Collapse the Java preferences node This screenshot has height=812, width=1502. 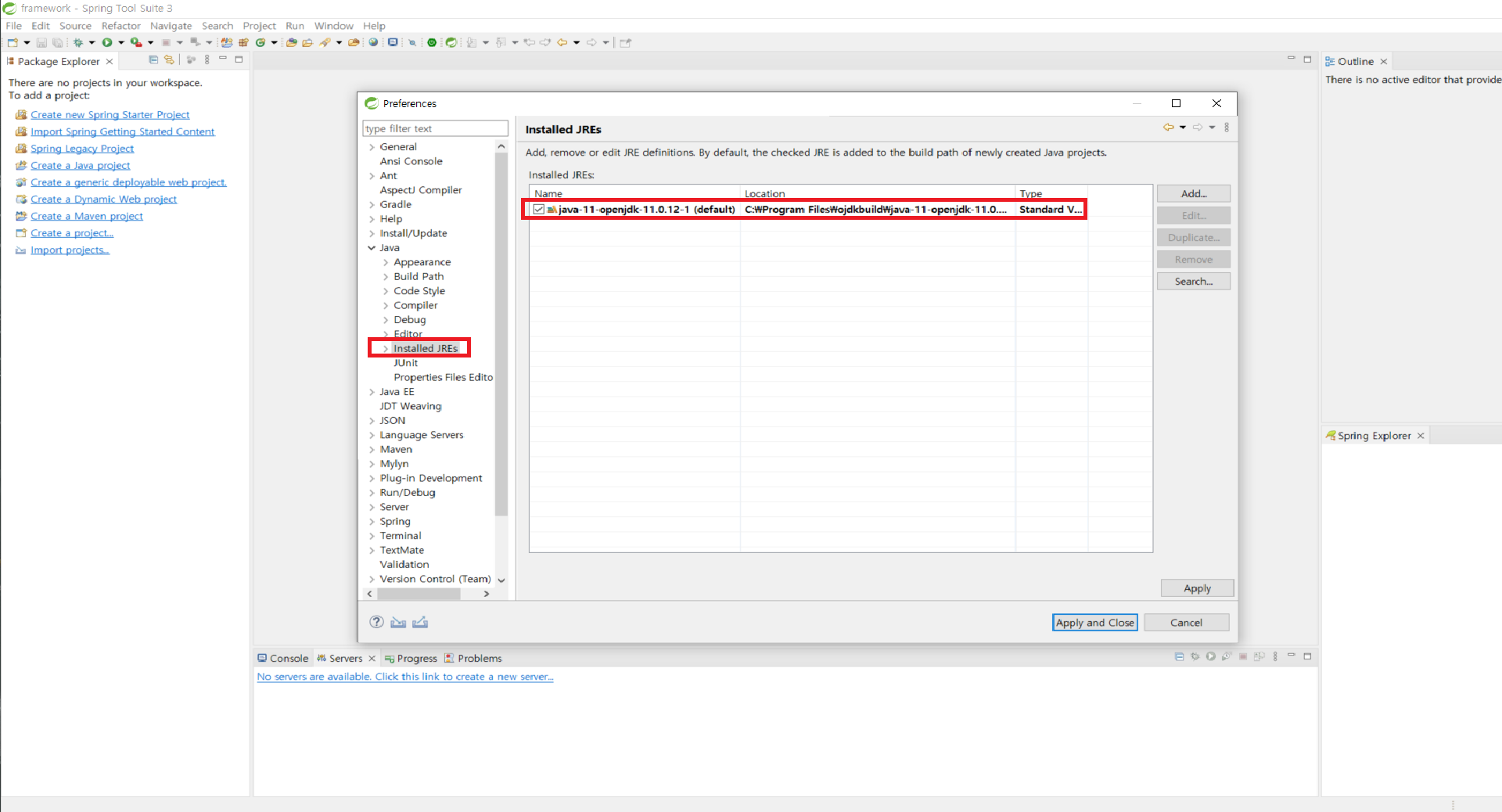coord(372,248)
